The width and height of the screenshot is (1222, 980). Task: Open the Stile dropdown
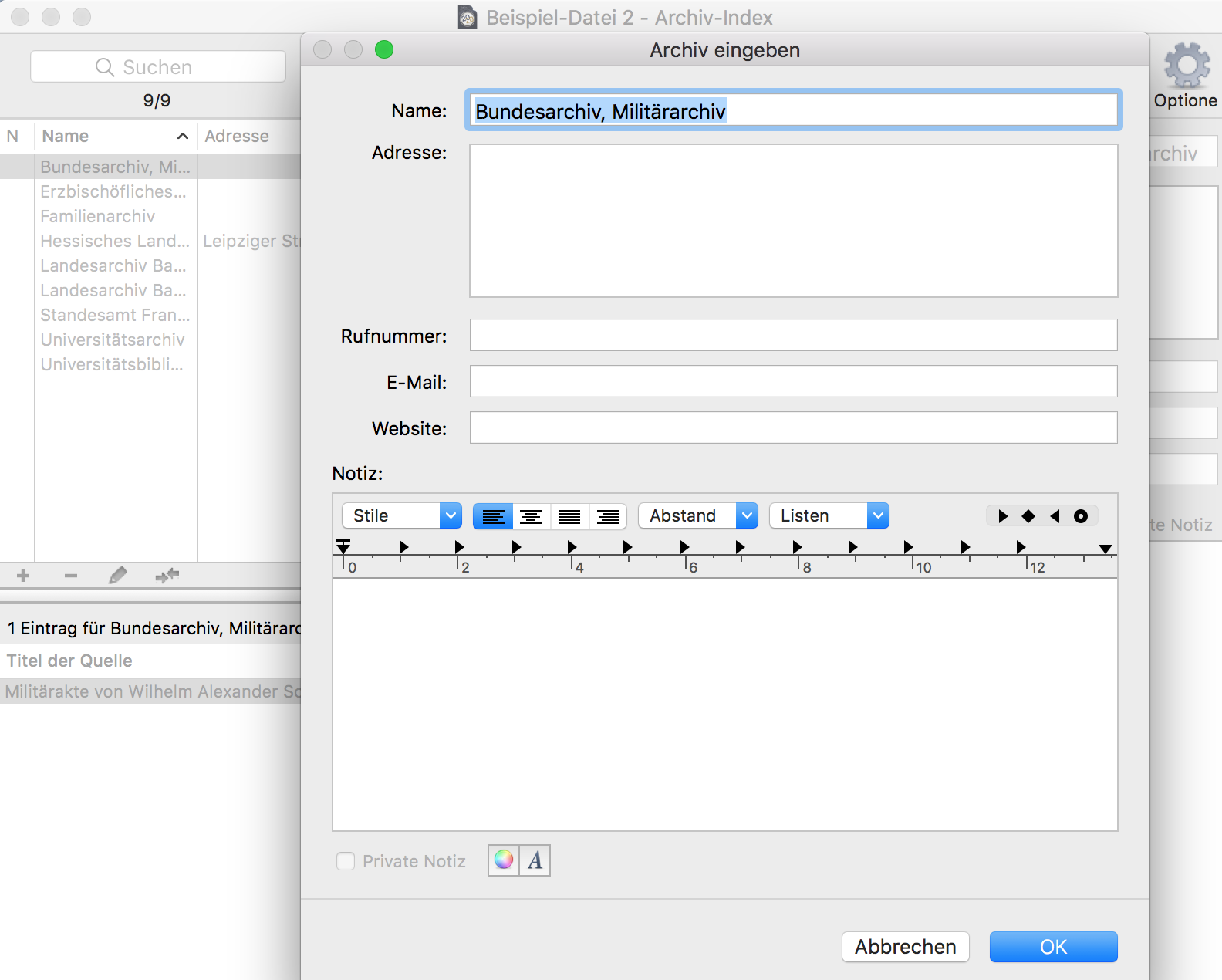pyautogui.click(x=401, y=515)
